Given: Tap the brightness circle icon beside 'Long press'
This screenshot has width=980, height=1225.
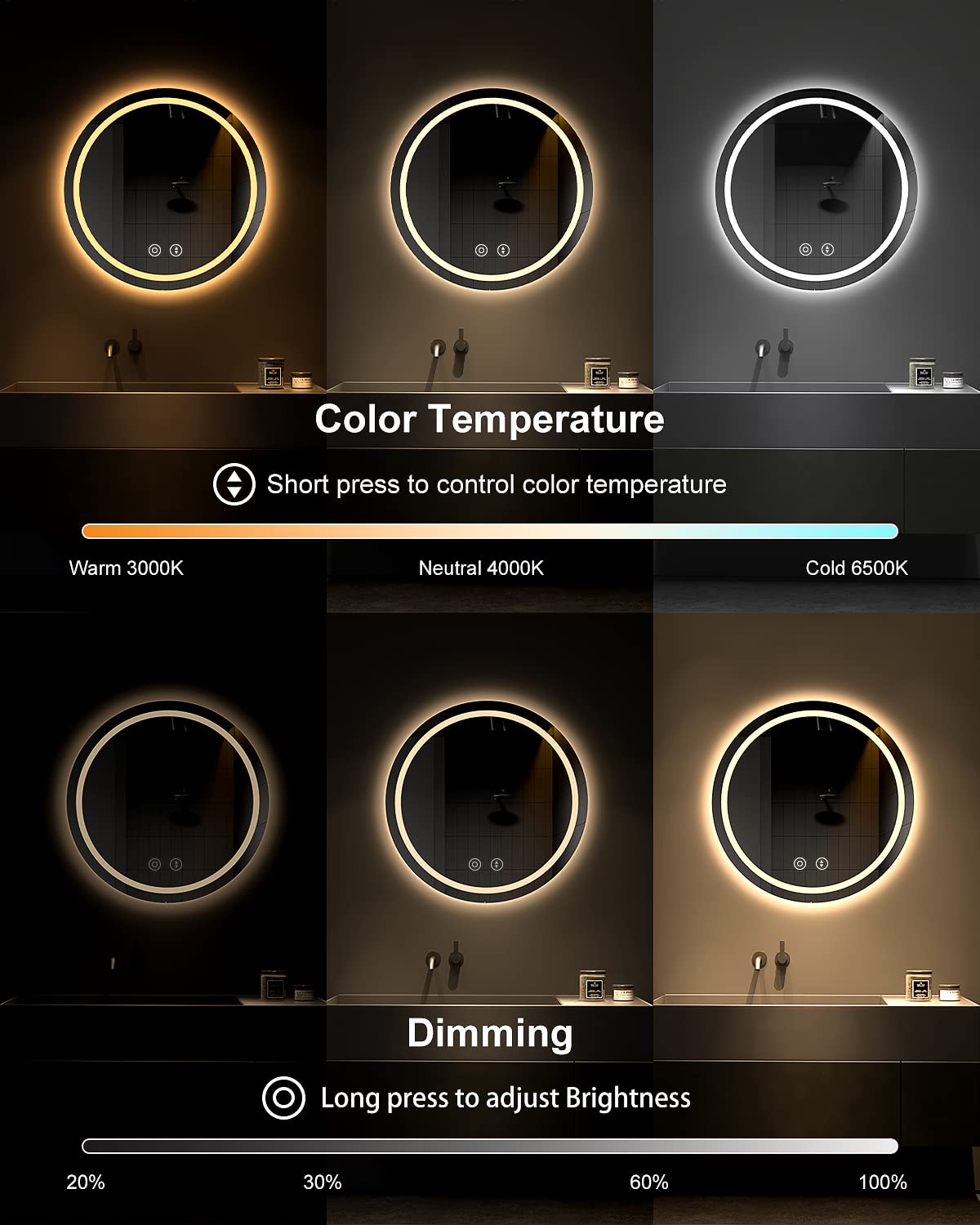Looking at the screenshot, I should tap(283, 1098).
